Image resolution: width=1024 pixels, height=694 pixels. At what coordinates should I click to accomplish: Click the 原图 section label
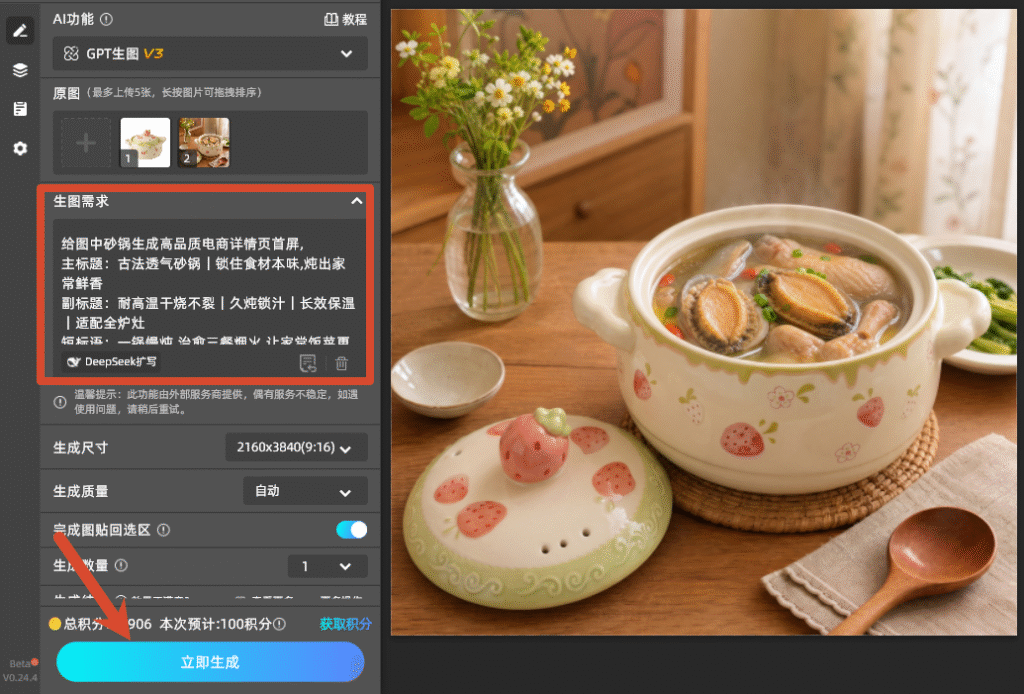66,93
